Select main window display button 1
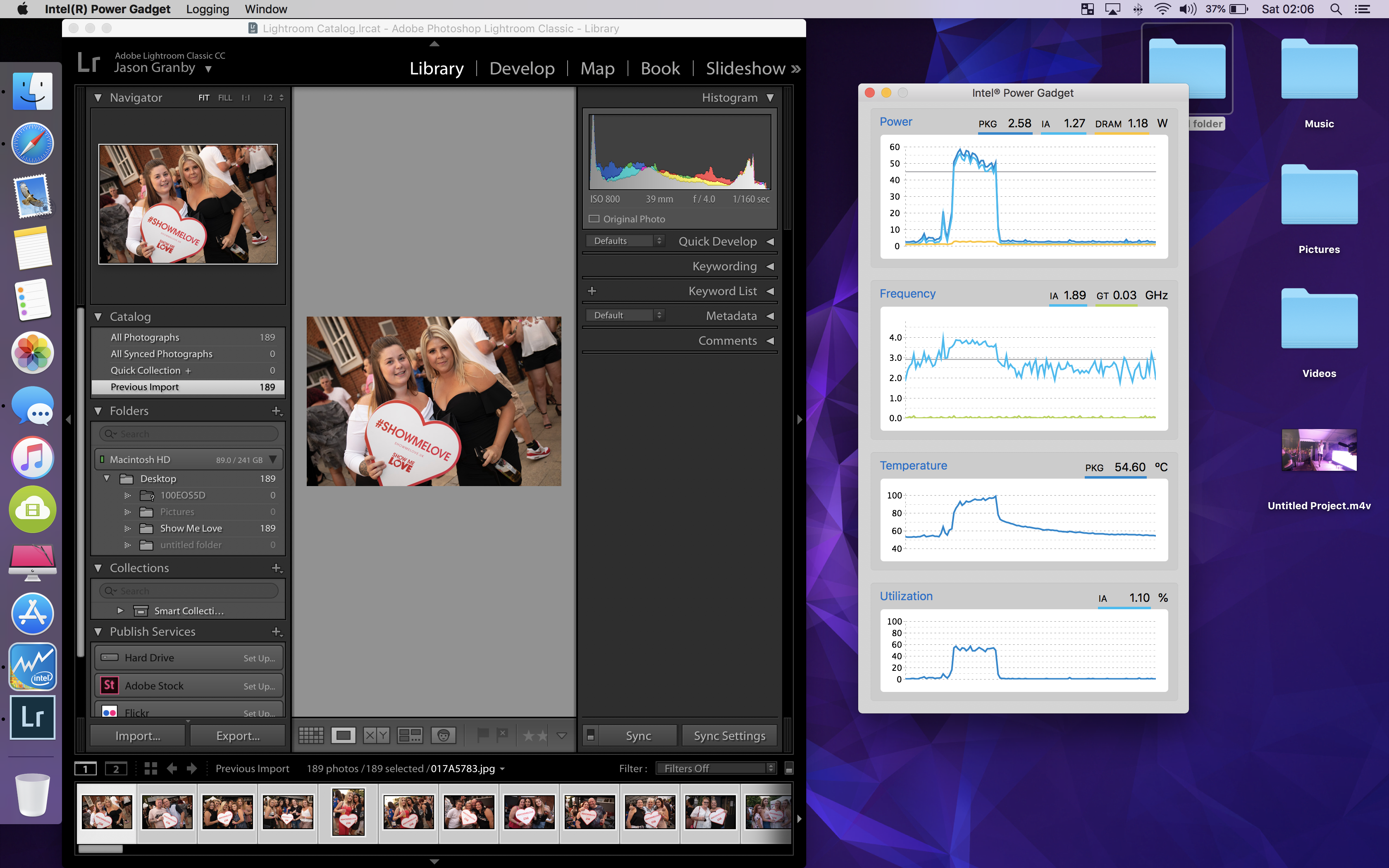1389x868 pixels. pos(86,769)
